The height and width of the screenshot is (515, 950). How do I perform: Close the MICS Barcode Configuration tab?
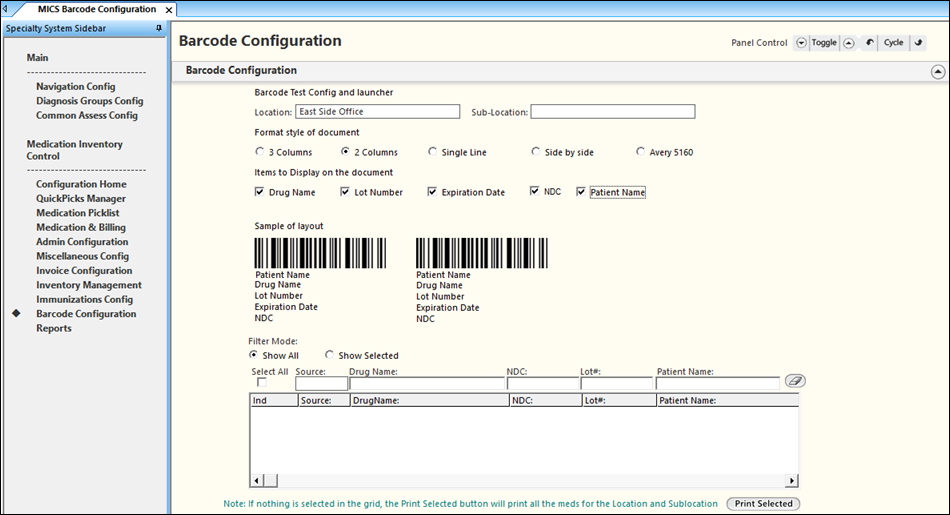tap(169, 10)
